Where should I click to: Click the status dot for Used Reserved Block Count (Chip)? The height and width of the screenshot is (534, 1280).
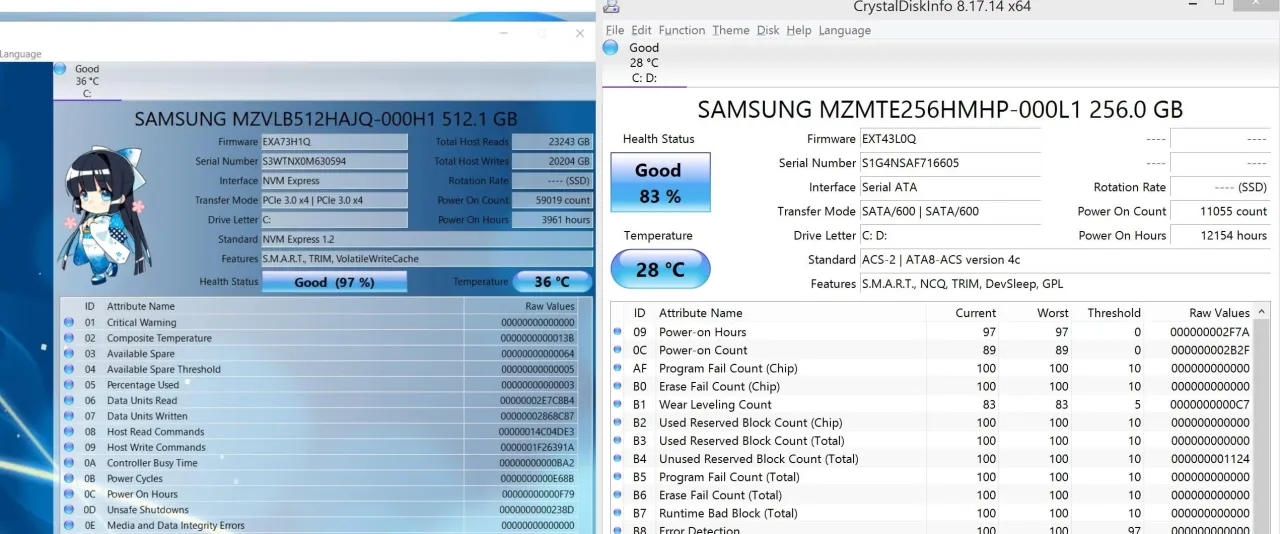617,422
